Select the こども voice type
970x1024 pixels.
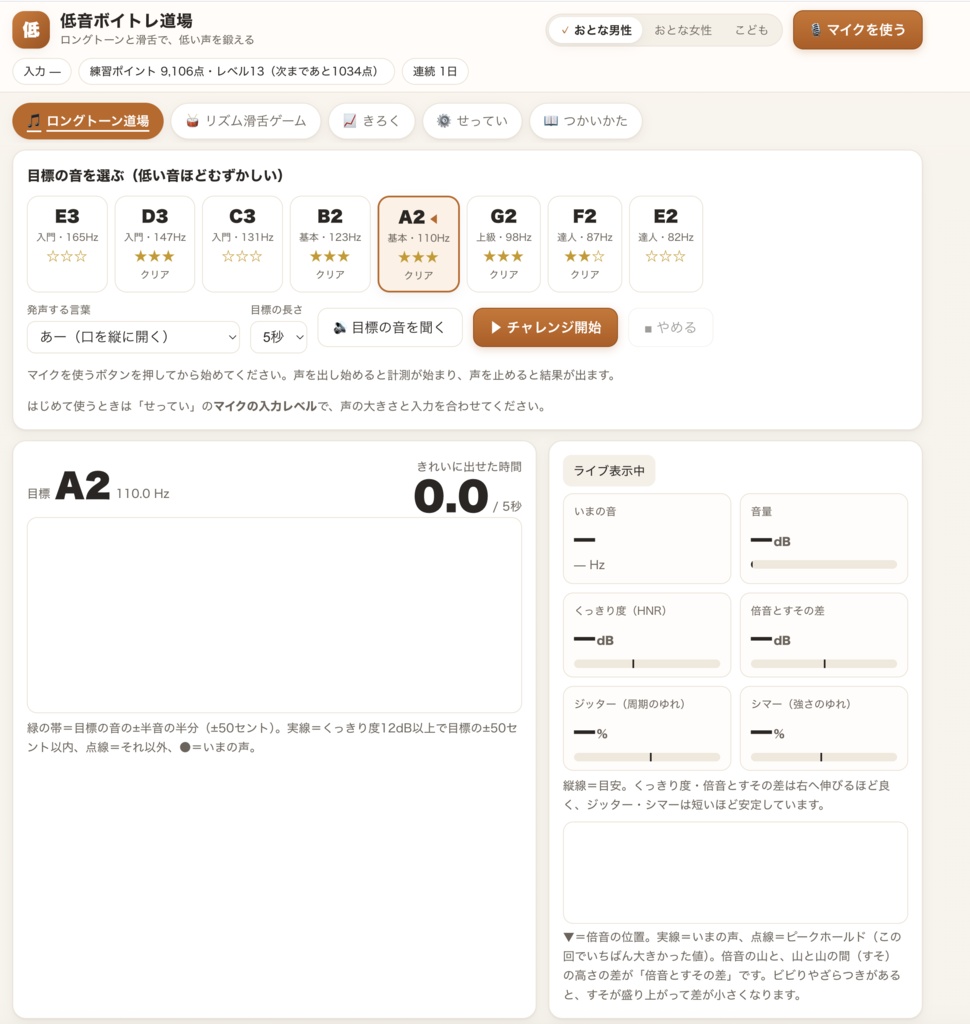tap(751, 30)
